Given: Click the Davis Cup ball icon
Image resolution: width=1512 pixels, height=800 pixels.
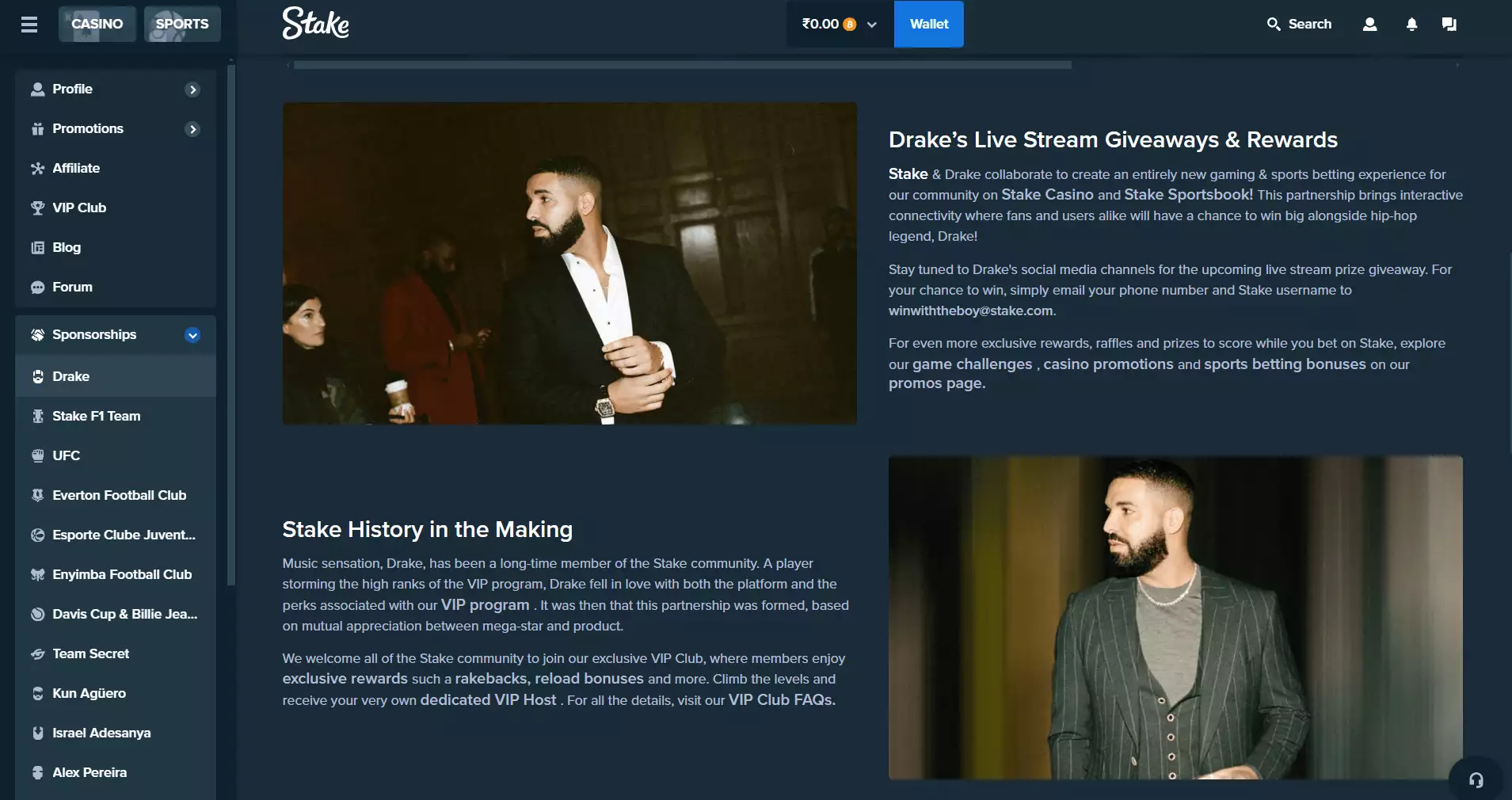Looking at the screenshot, I should (37, 615).
